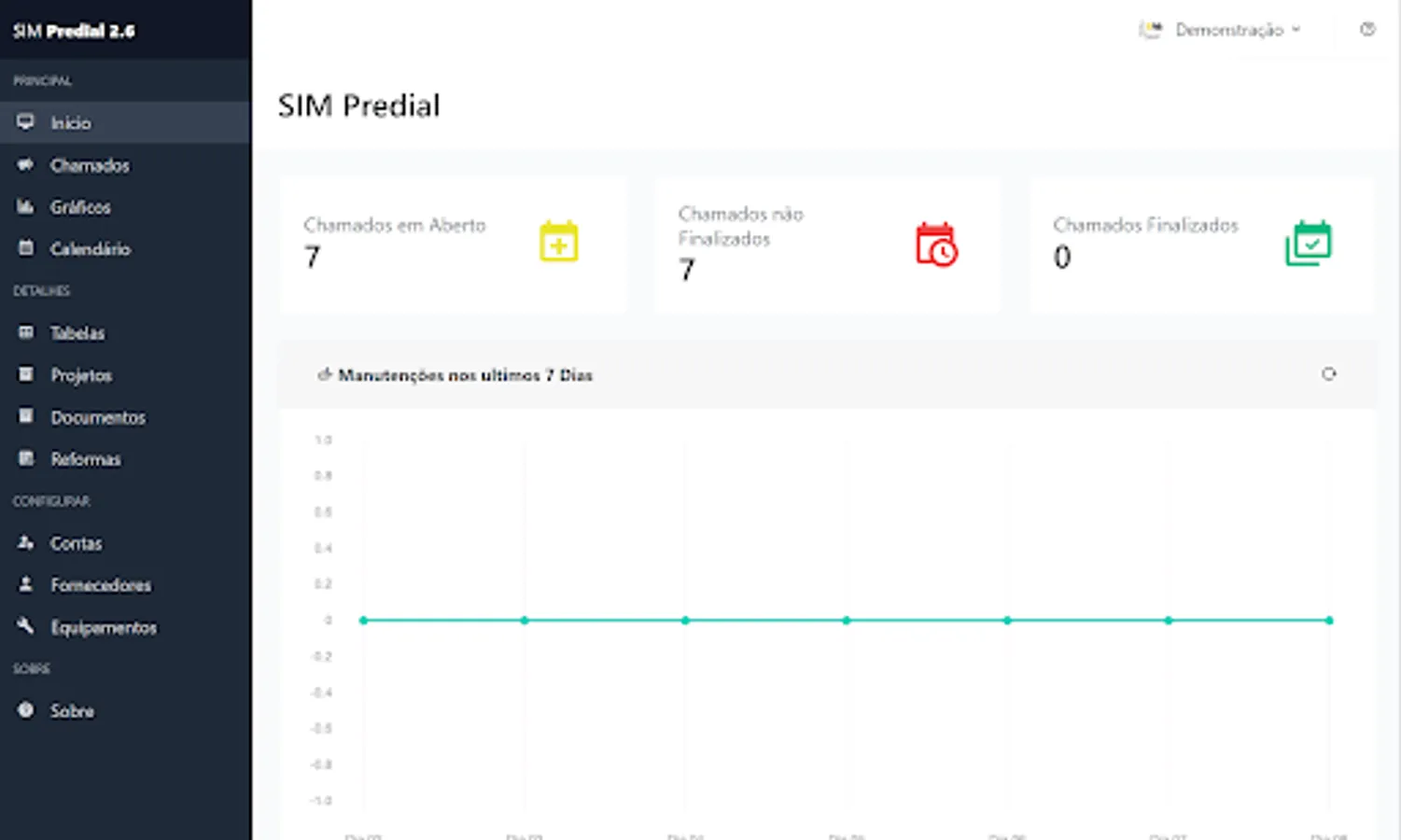1401x840 pixels.
Task: Go to Chamados in sidebar
Action: (125, 165)
